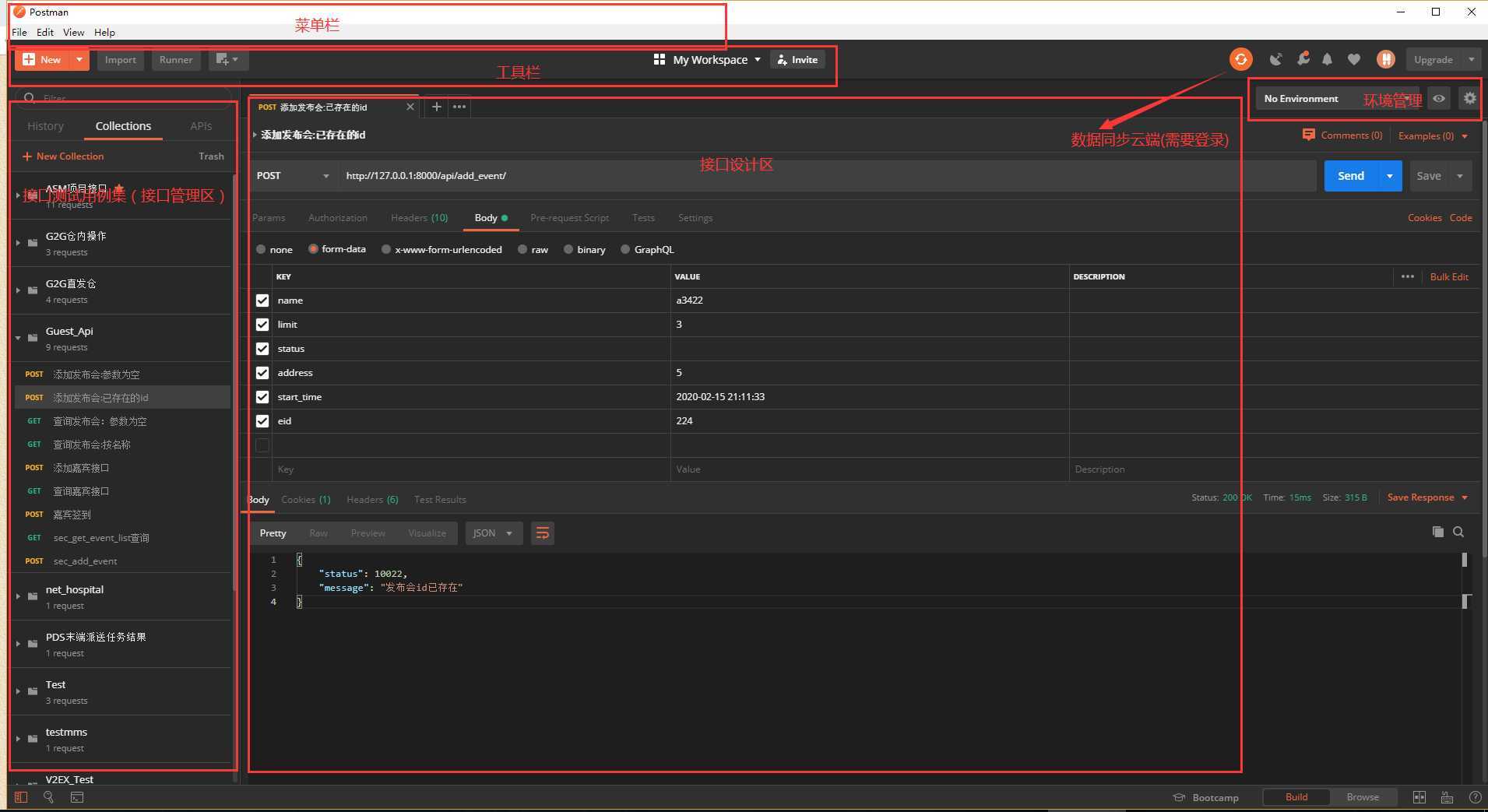Screen dimensions: 1488x812
Task: Switch to the History sidebar tab
Action: click(x=45, y=126)
